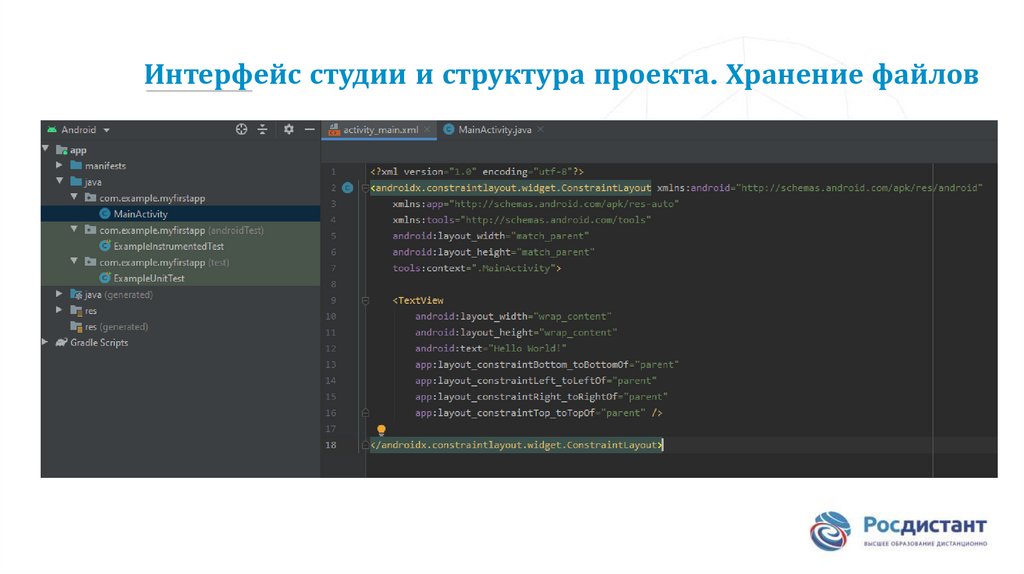Click the yellow lightbulb quick-fix icon
1024x574 pixels.
[381, 429]
